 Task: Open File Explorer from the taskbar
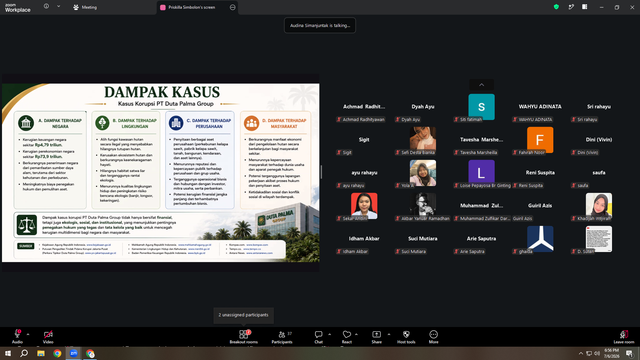[41, 353]
